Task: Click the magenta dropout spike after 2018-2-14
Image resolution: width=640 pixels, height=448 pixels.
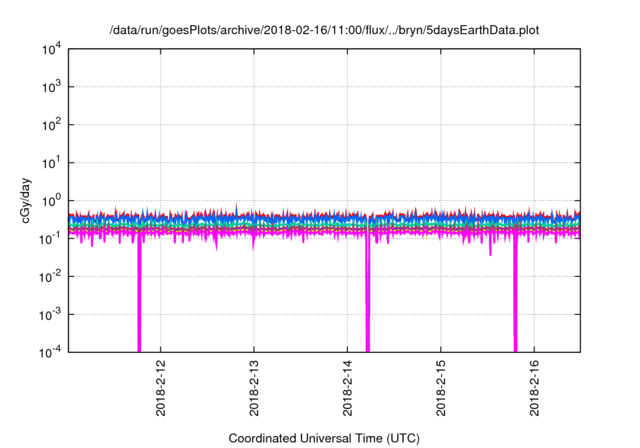Action: (368, 294)
